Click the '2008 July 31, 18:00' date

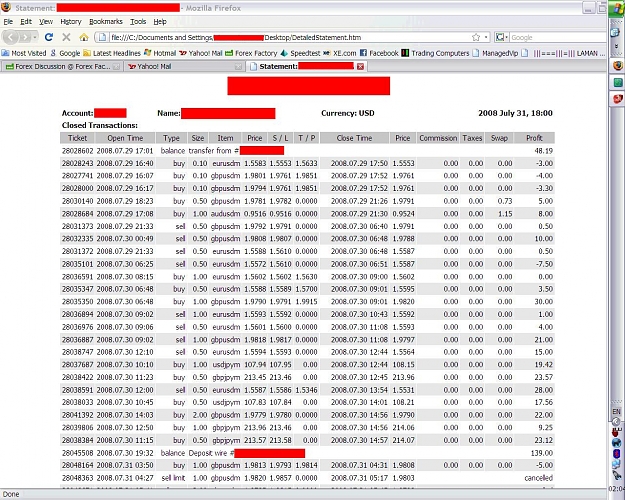click(515, 113)
